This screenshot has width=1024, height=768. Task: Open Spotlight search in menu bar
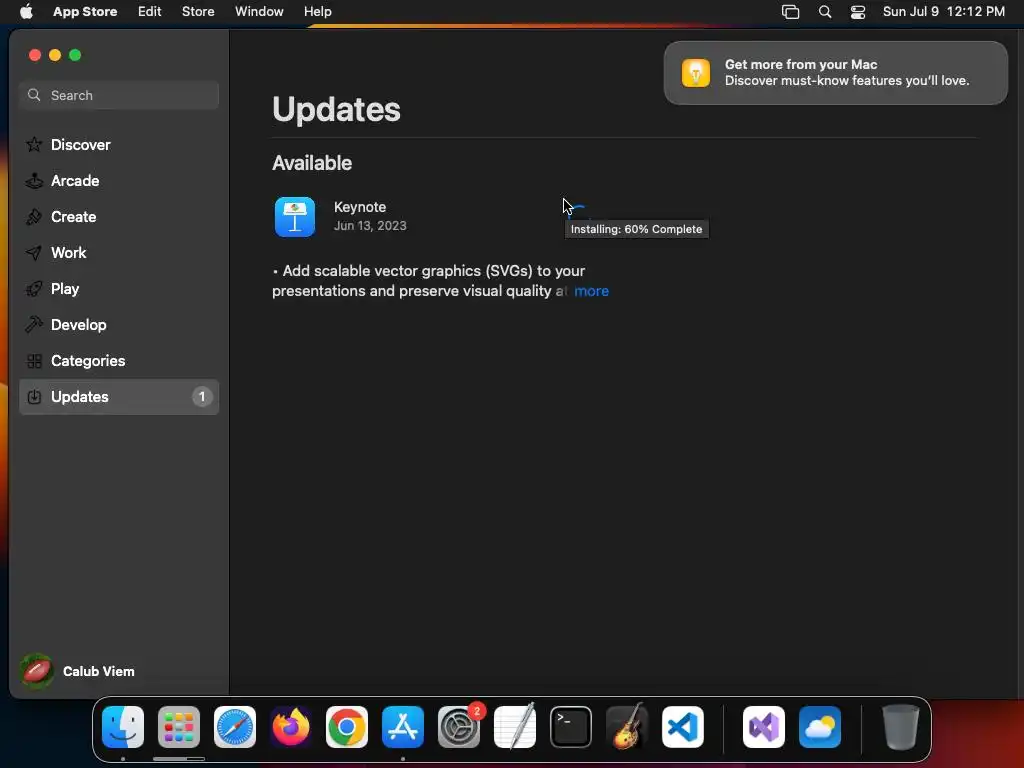coord(825,12)
